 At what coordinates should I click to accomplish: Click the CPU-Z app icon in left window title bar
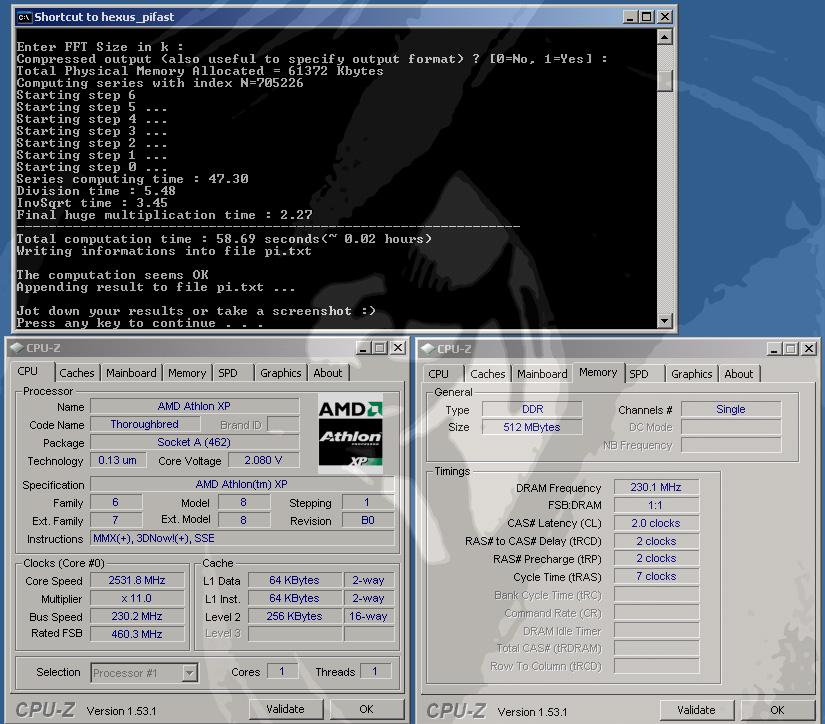17,348
